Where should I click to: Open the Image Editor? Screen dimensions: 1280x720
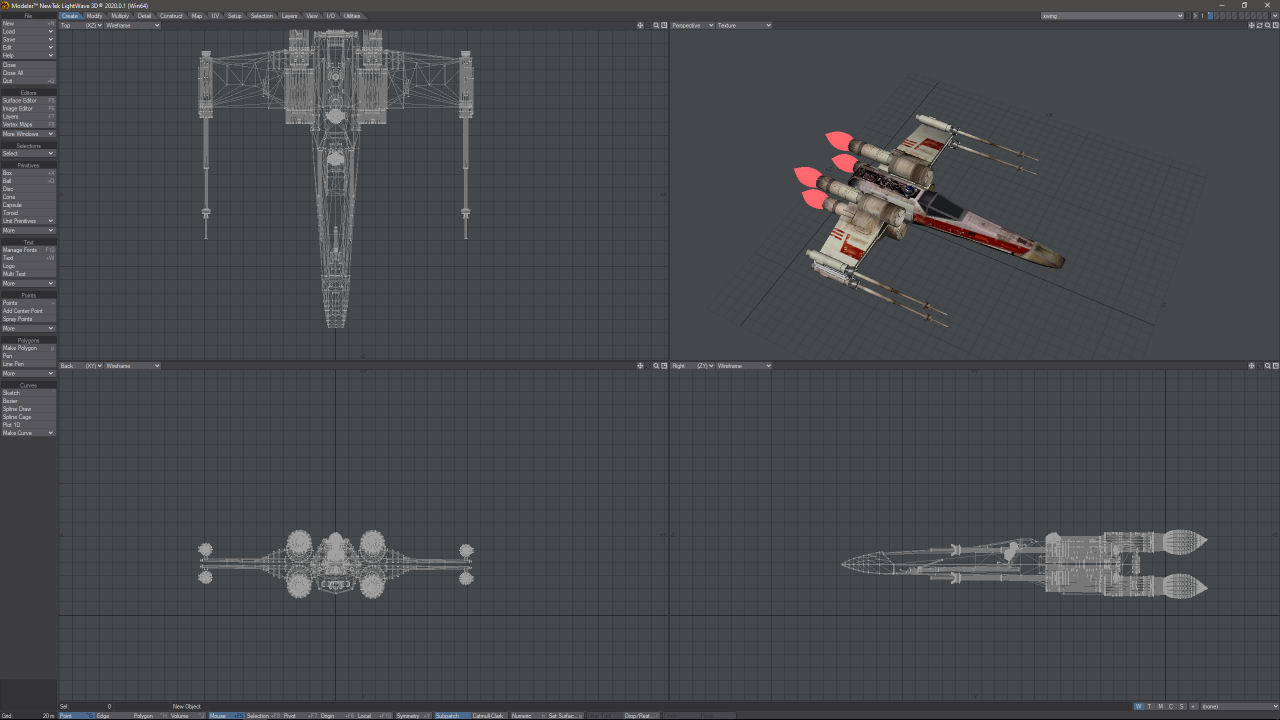[x=28, y=108]
